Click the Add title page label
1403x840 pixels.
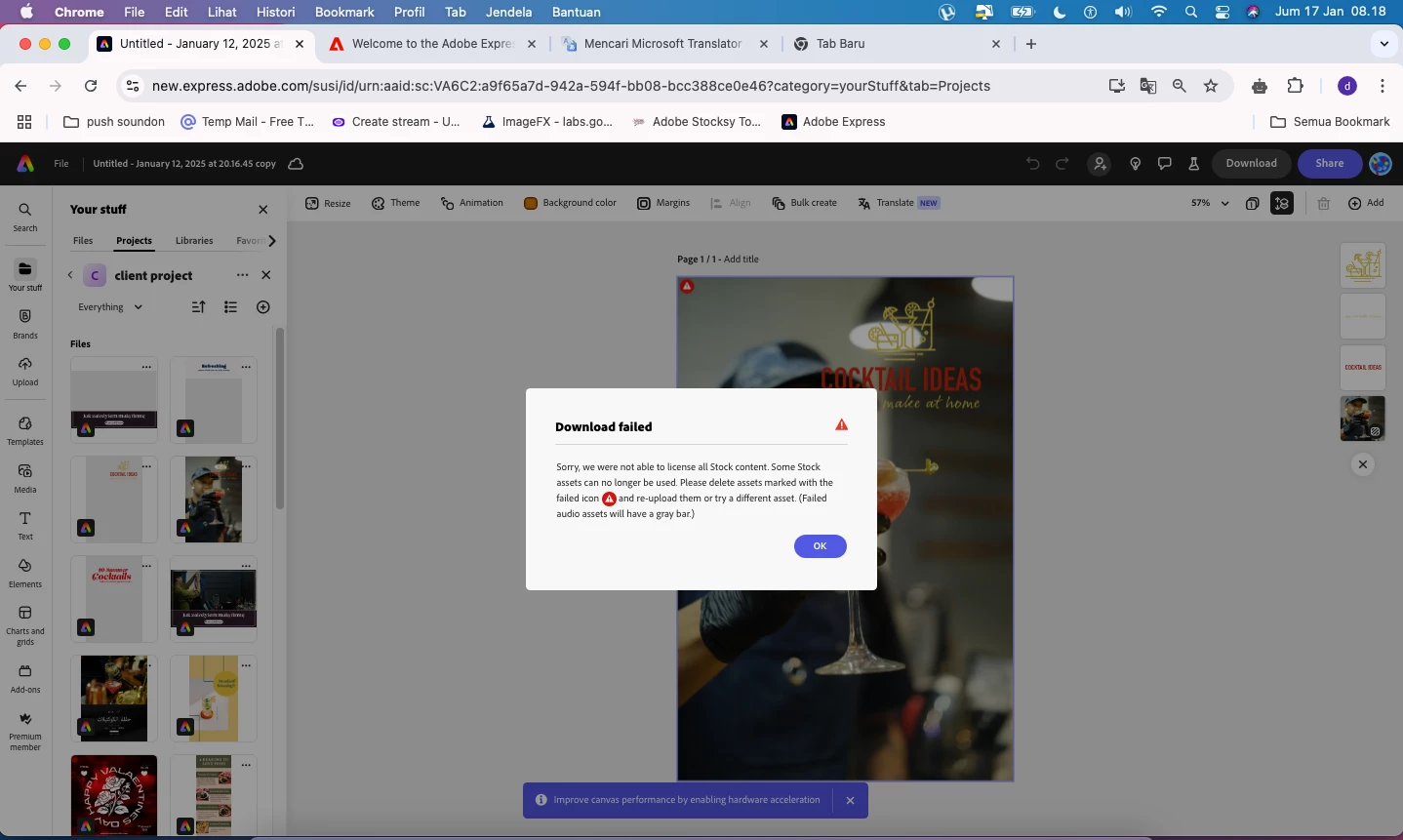click(x=742, y=260)
